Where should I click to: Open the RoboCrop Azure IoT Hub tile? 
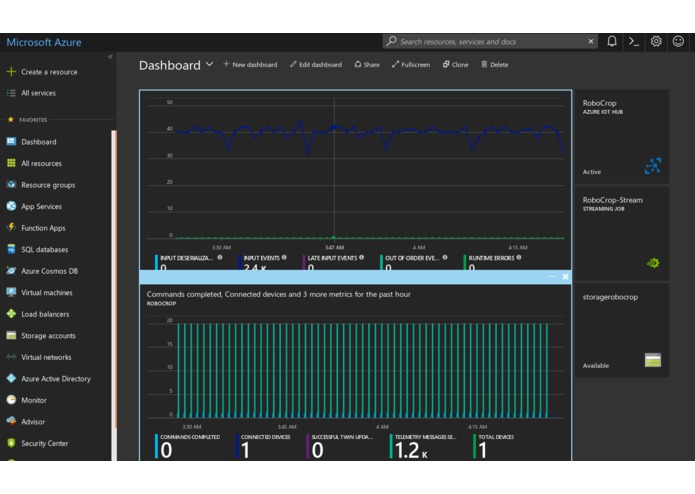point(622,136)
